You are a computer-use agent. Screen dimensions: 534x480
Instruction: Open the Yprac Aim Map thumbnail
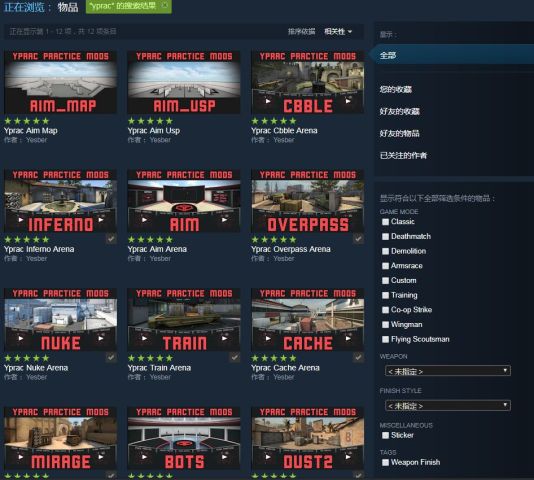click(x=61, y=82)
